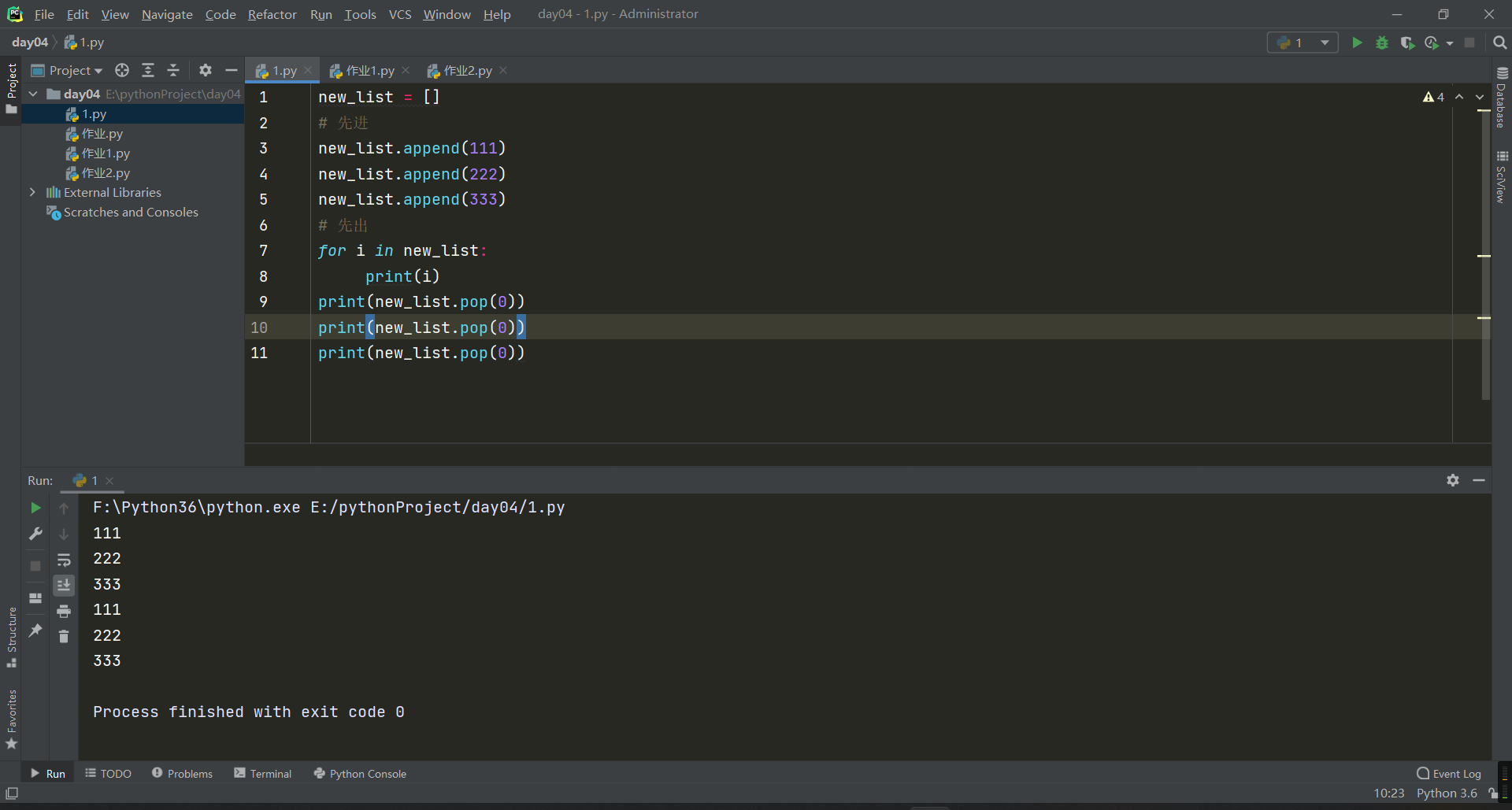Click the green Run button in top toolbar
This screenshot has height=810, width=1512.
pyautogui.click(x=1357, y=43)
